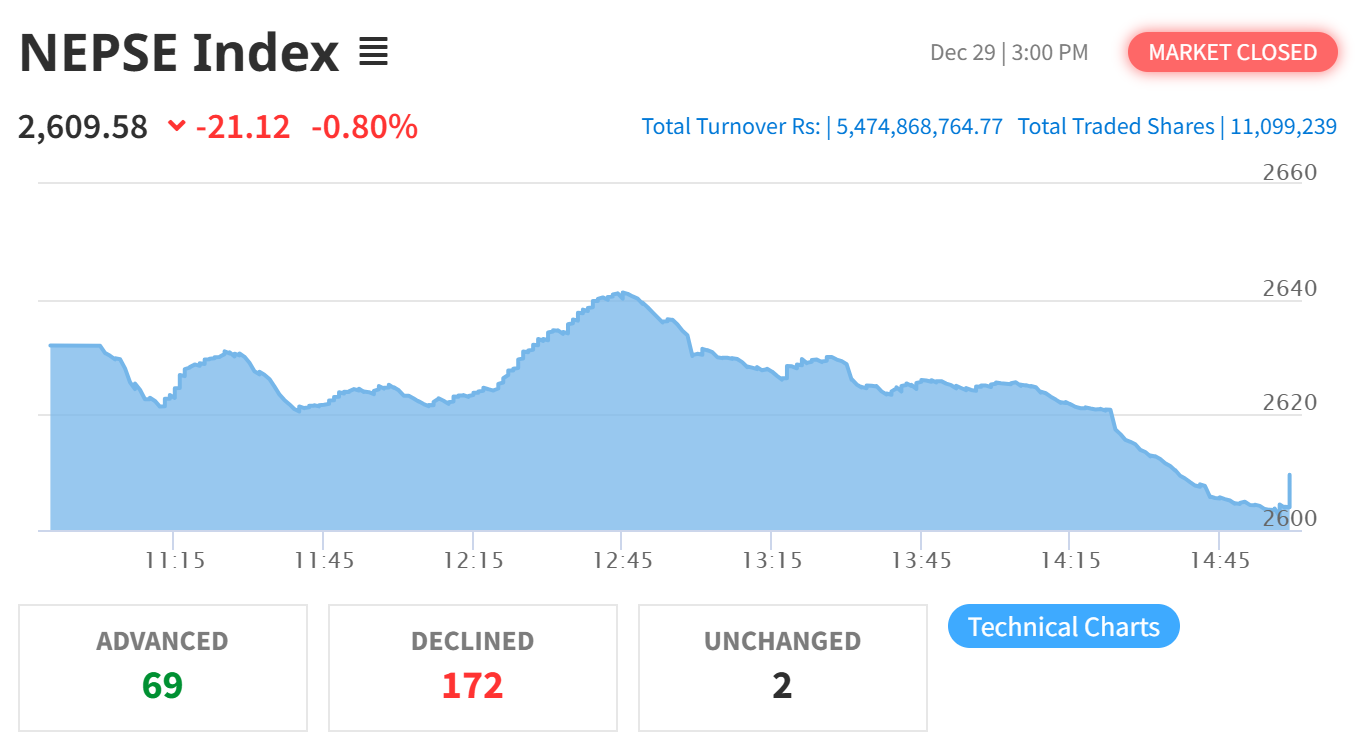The image size is (1358, 736).
Task: Select the DECLINED 172 stocks box
Action: (x=473, y=667)
